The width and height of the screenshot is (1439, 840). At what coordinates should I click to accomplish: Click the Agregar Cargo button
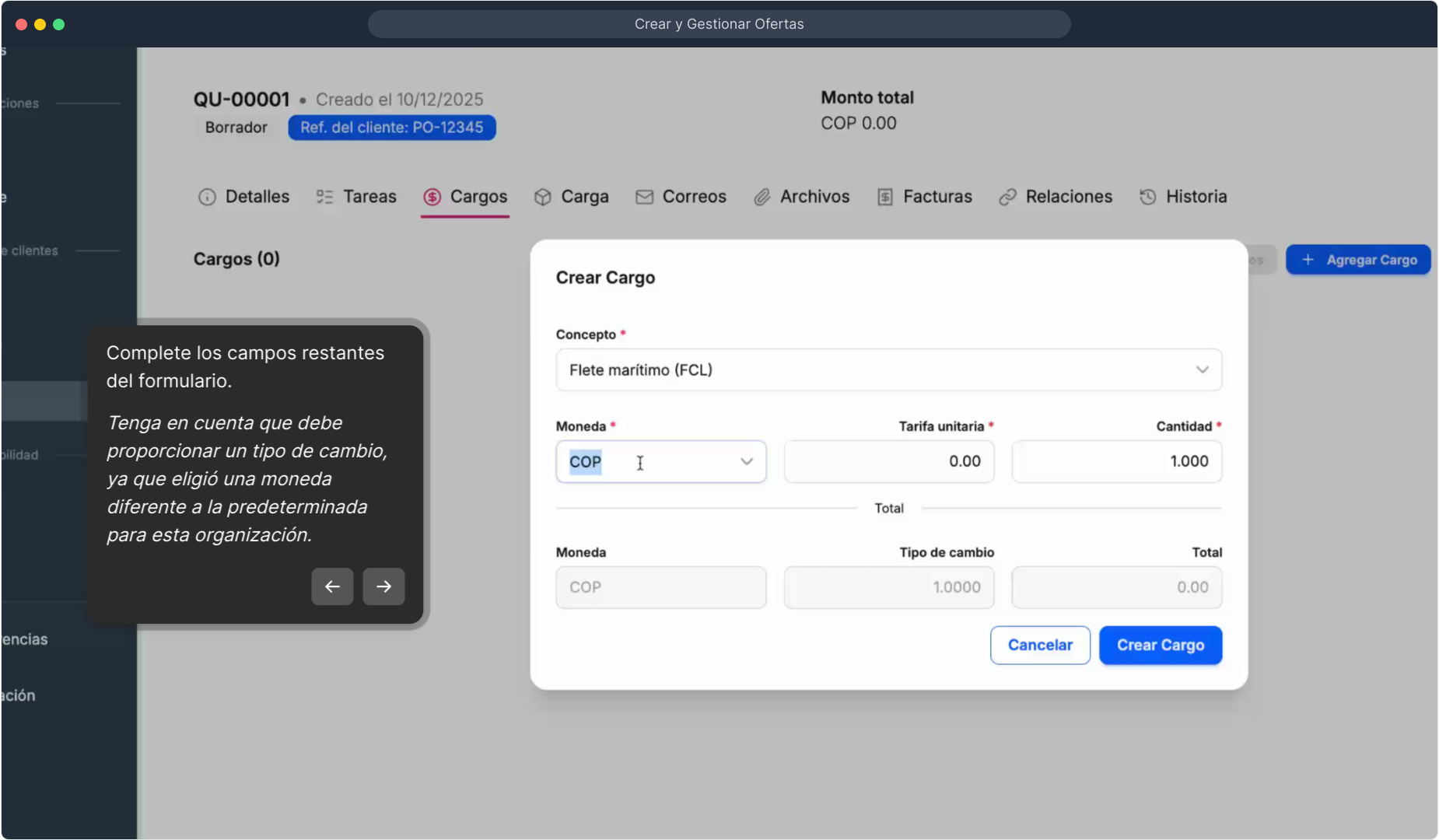pos(1358,260)
